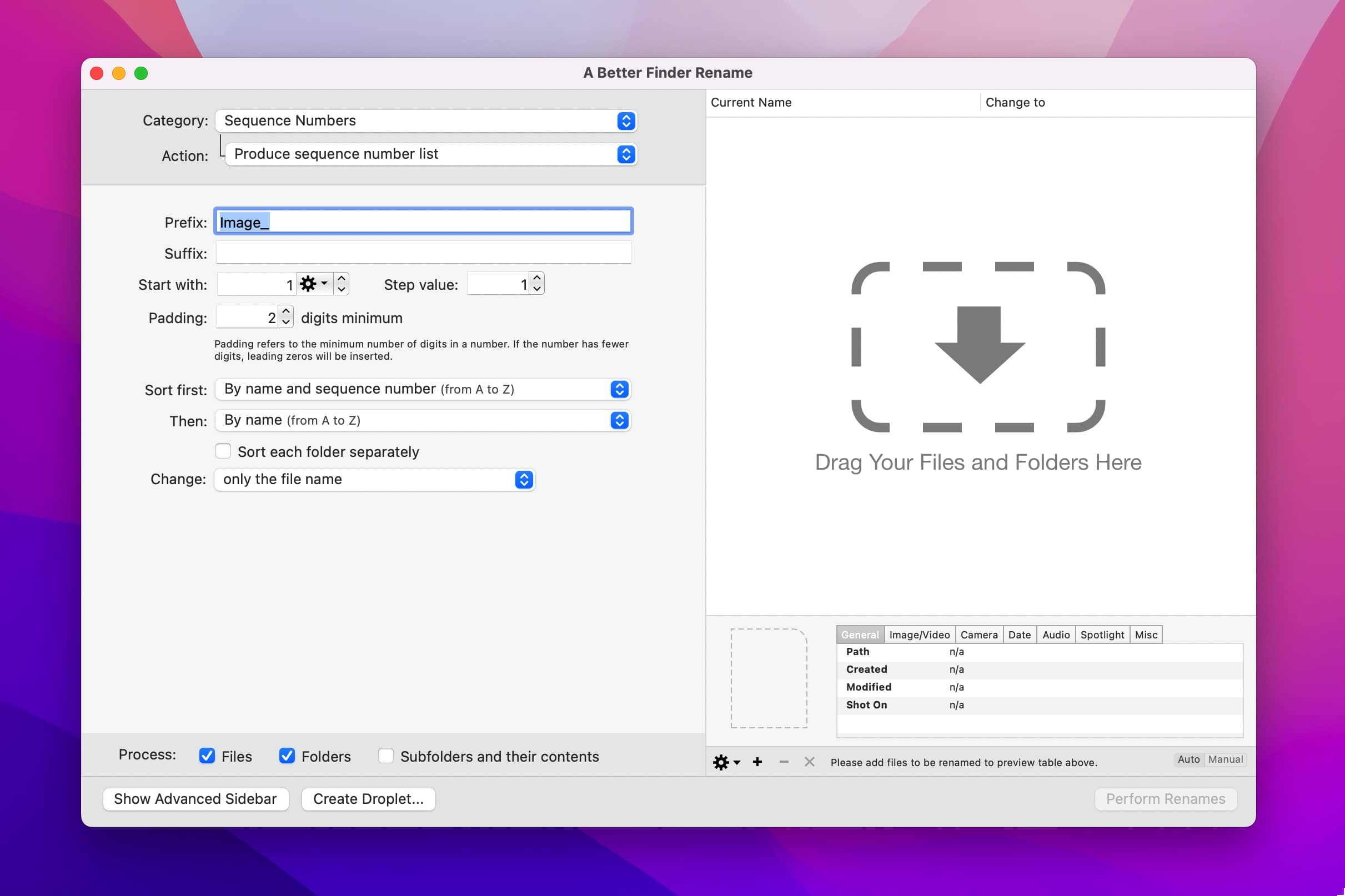This screenshot has height=896, width=1345.
Task: Open the Sort first dropdown
Action: pos(423,389)
